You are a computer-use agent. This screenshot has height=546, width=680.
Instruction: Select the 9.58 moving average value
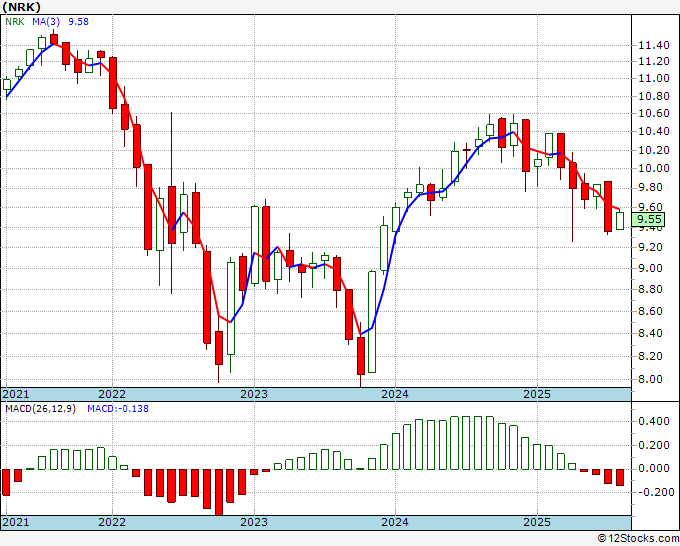coord(78,21)
